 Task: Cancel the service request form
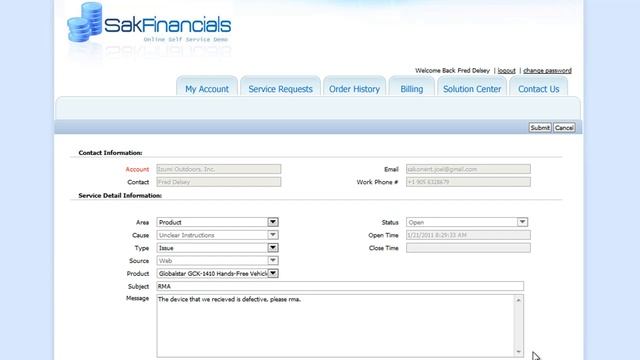coord(564,128)
